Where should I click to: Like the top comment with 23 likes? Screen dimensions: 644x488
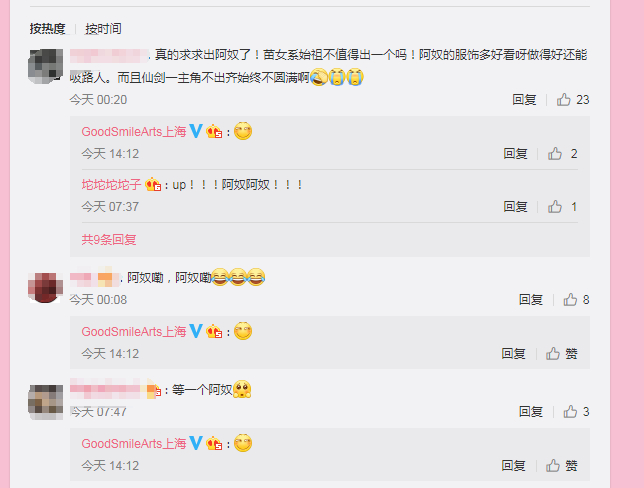(x=573, y=100)
